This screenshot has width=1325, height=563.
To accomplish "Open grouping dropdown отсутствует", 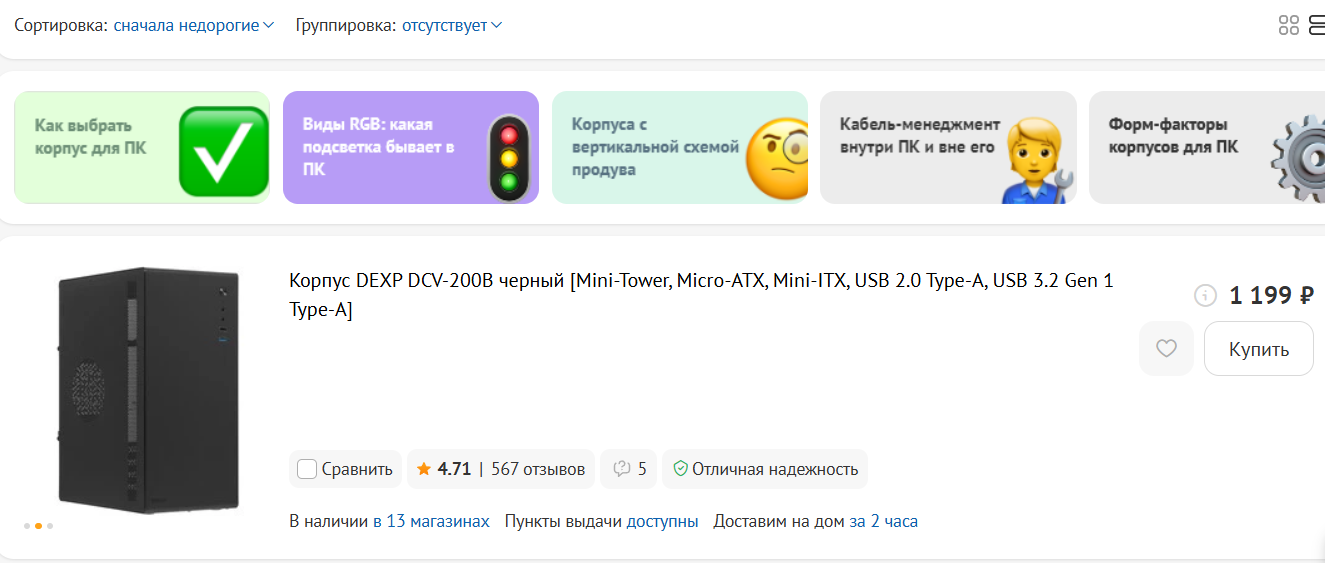I will [452, 25].
